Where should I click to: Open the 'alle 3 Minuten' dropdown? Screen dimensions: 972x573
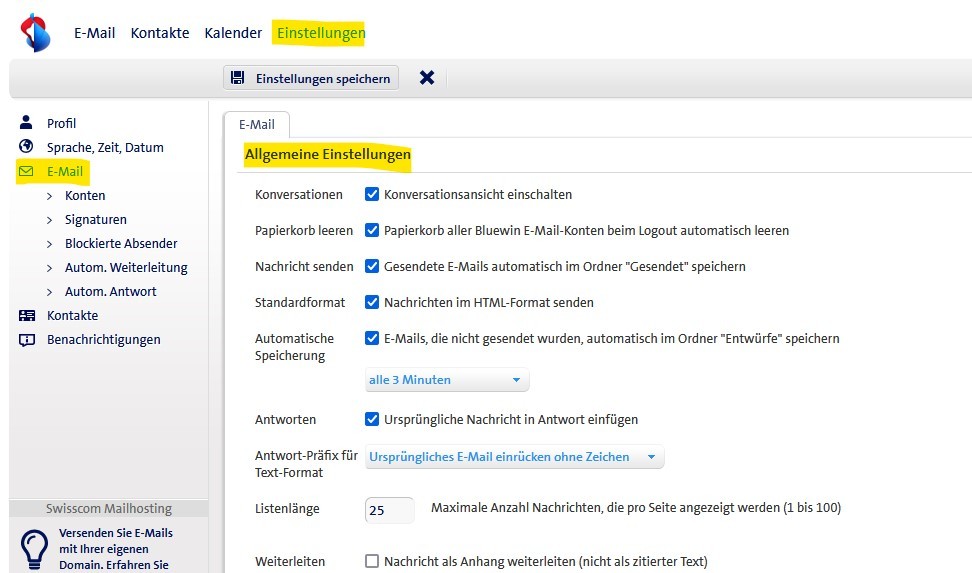pos(446,380)
